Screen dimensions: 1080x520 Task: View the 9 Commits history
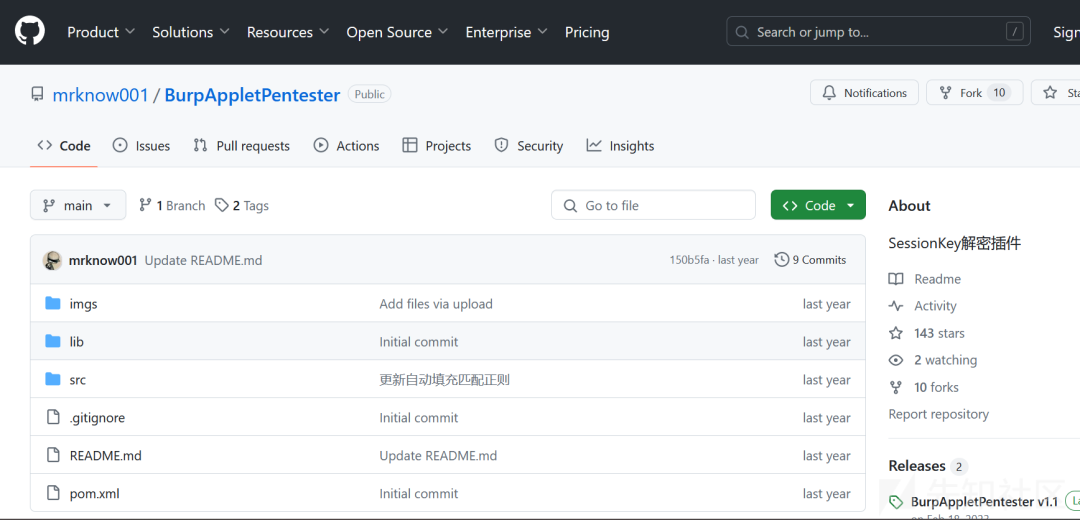(x=810, y=260)
